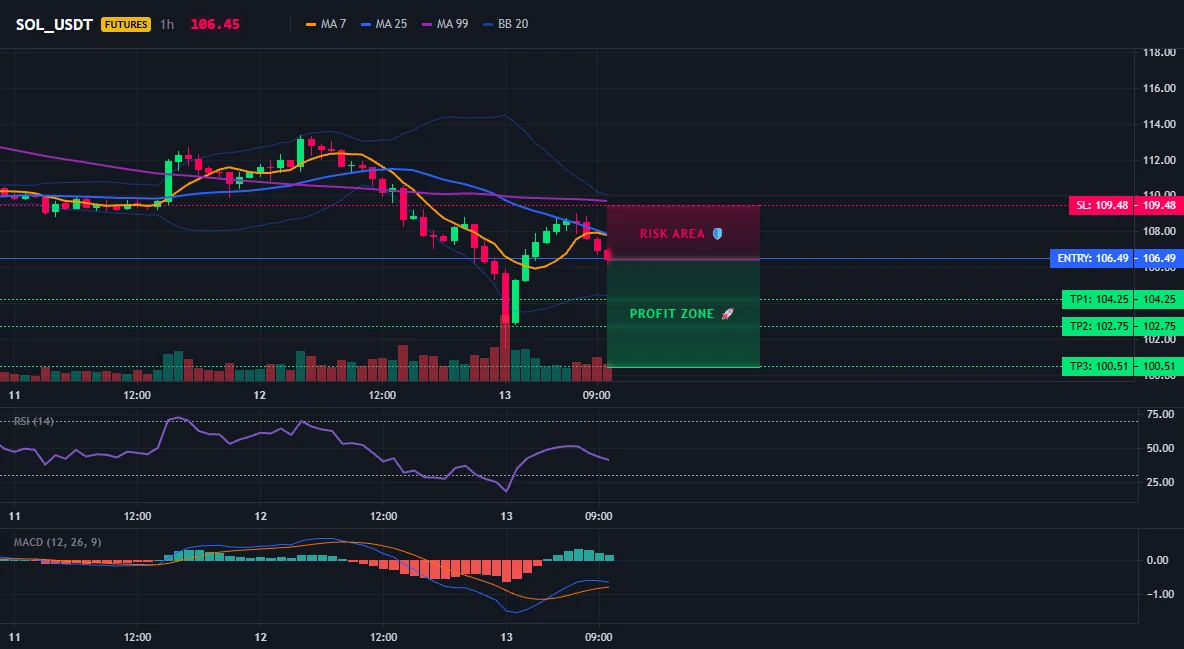Click the TP3: 100.51 target label
This screenshot has width=1184, height=649.
[x=1098, y=366]
